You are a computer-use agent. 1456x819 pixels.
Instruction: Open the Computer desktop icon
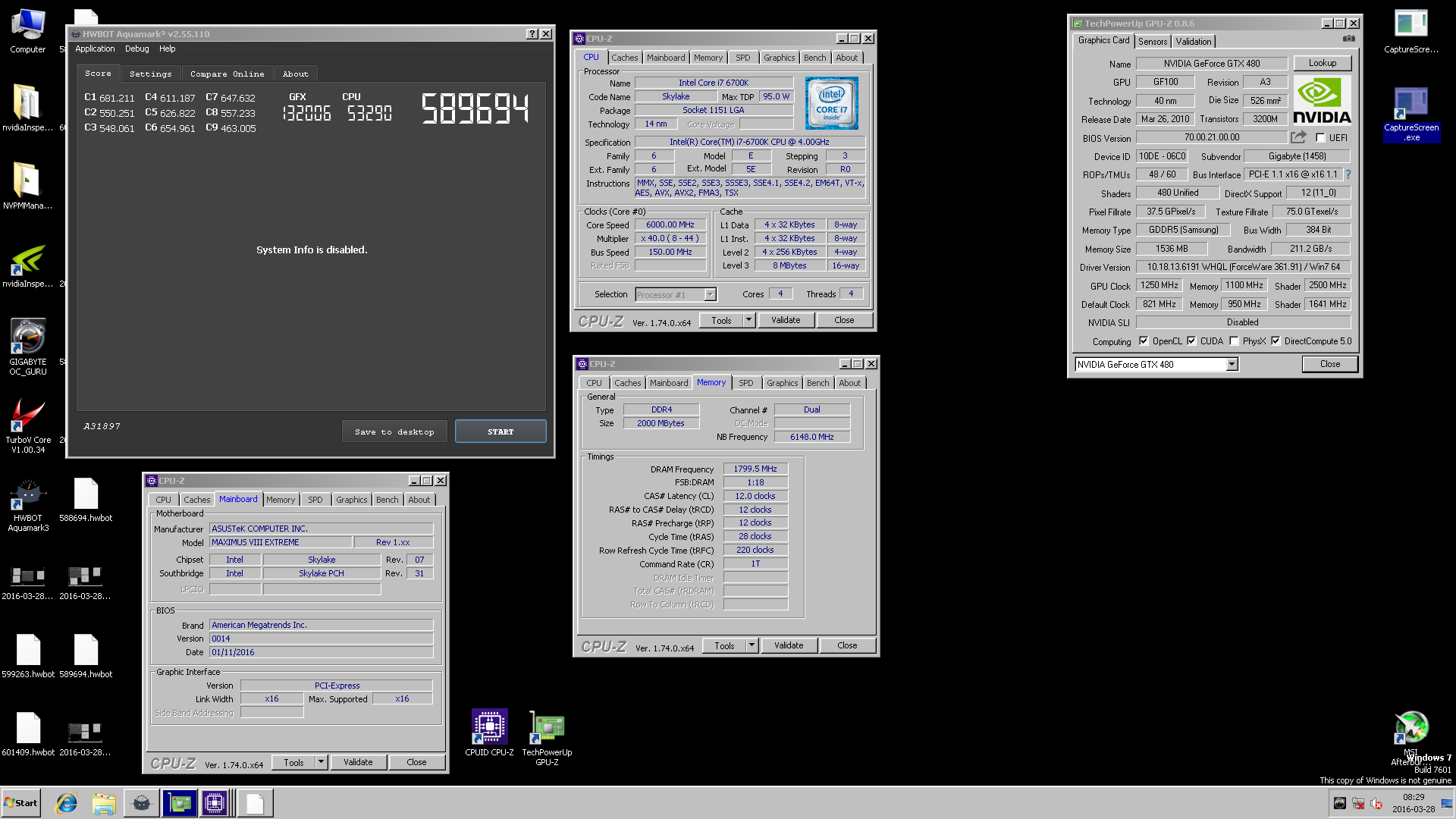[28, 30]
